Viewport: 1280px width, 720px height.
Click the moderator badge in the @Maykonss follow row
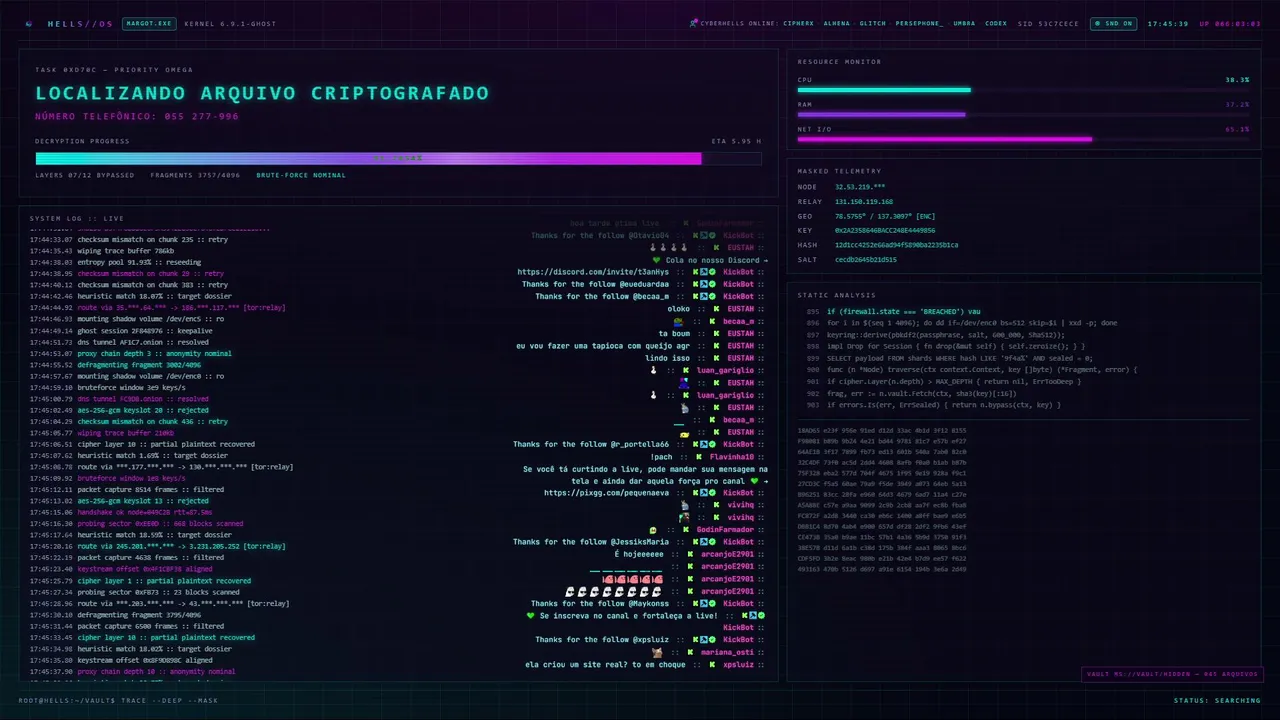704,604
